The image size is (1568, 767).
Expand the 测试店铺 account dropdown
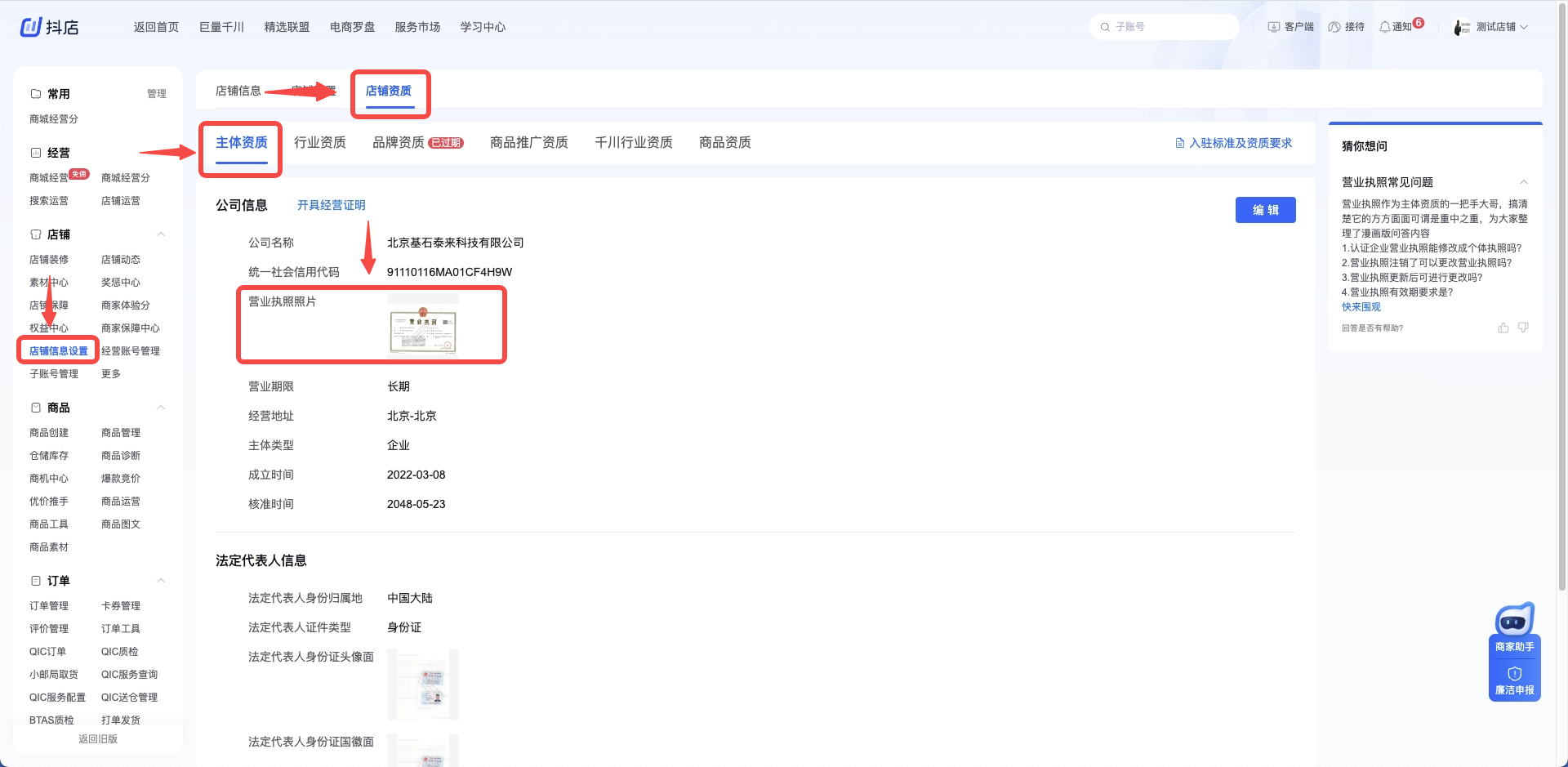click(1523, 27)
